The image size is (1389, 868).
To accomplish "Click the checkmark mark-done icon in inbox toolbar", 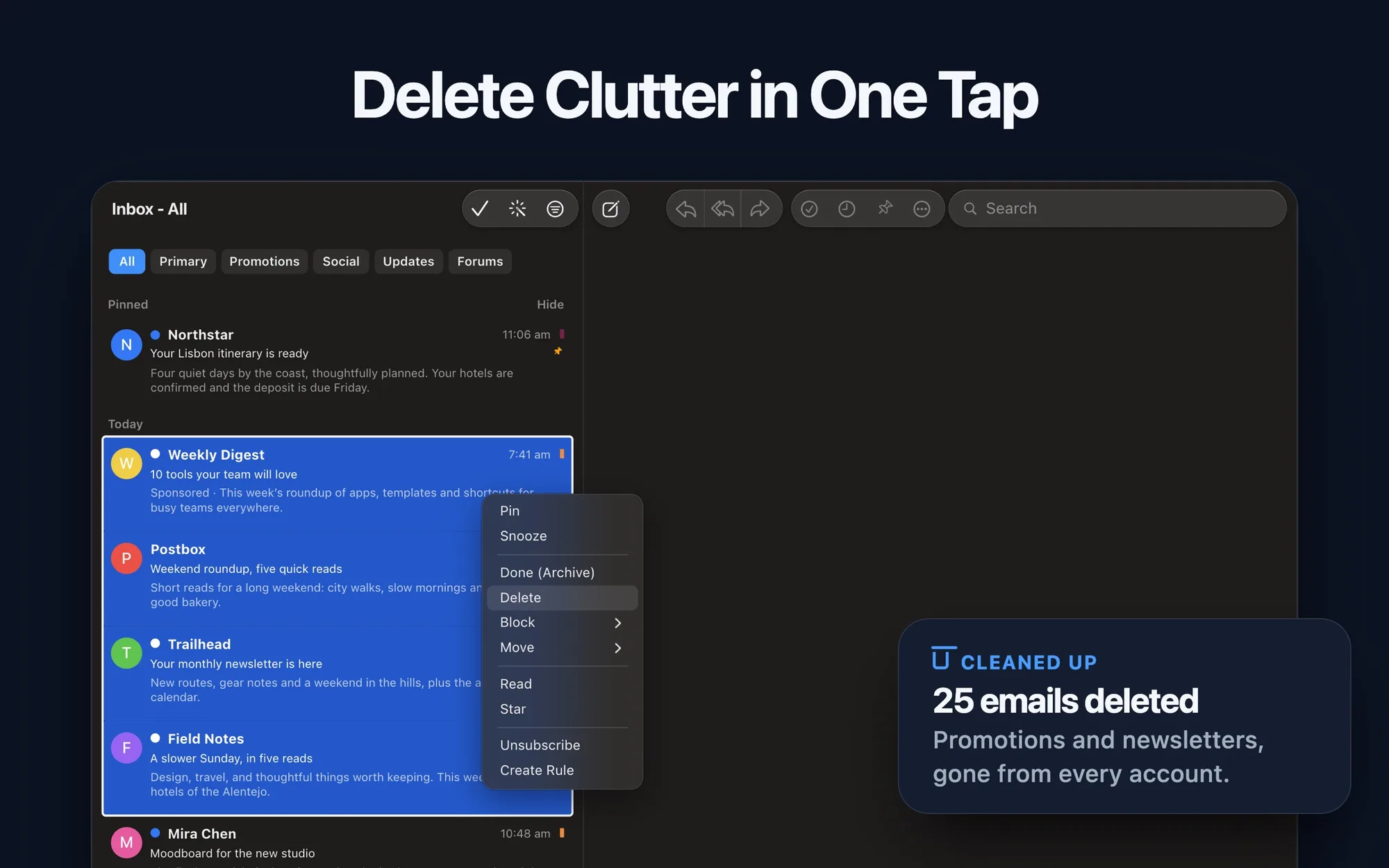I will pyautogui.click(x=480, y=208).
